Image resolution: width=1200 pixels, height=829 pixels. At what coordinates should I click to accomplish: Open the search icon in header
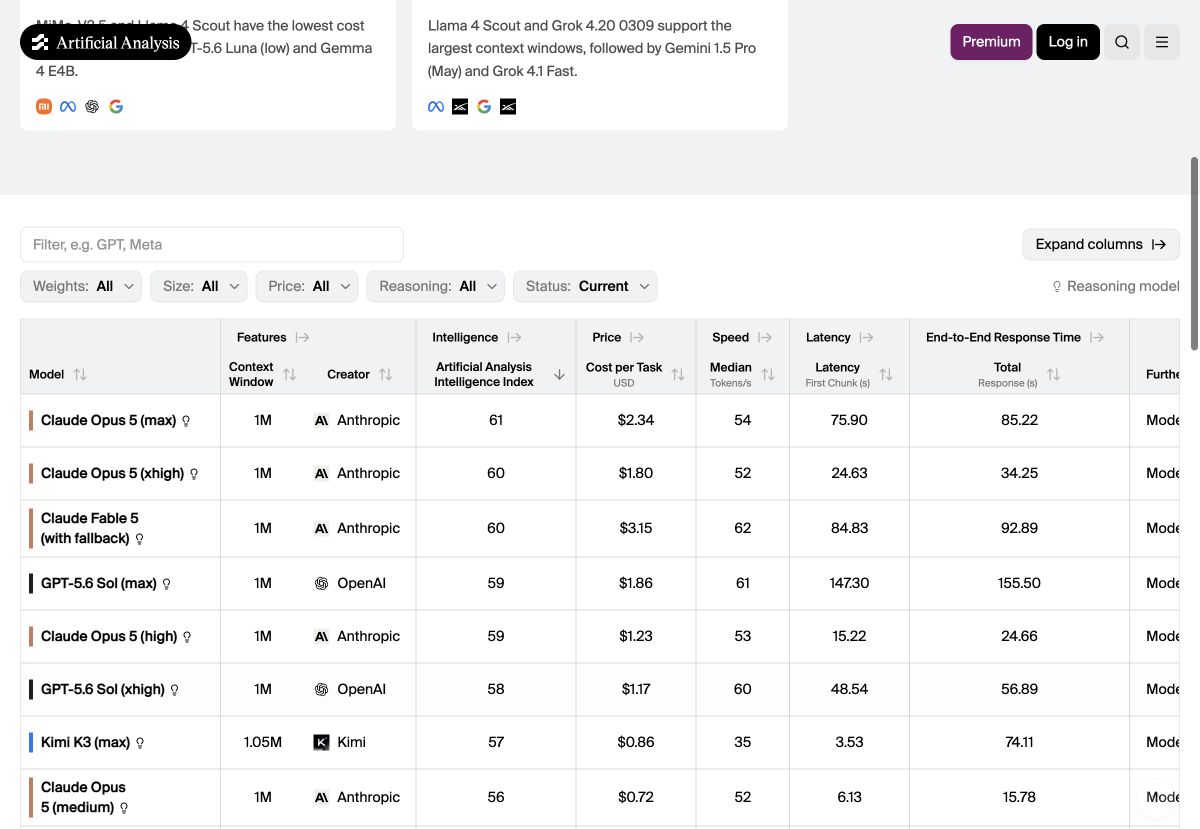tap(1122, 42)
